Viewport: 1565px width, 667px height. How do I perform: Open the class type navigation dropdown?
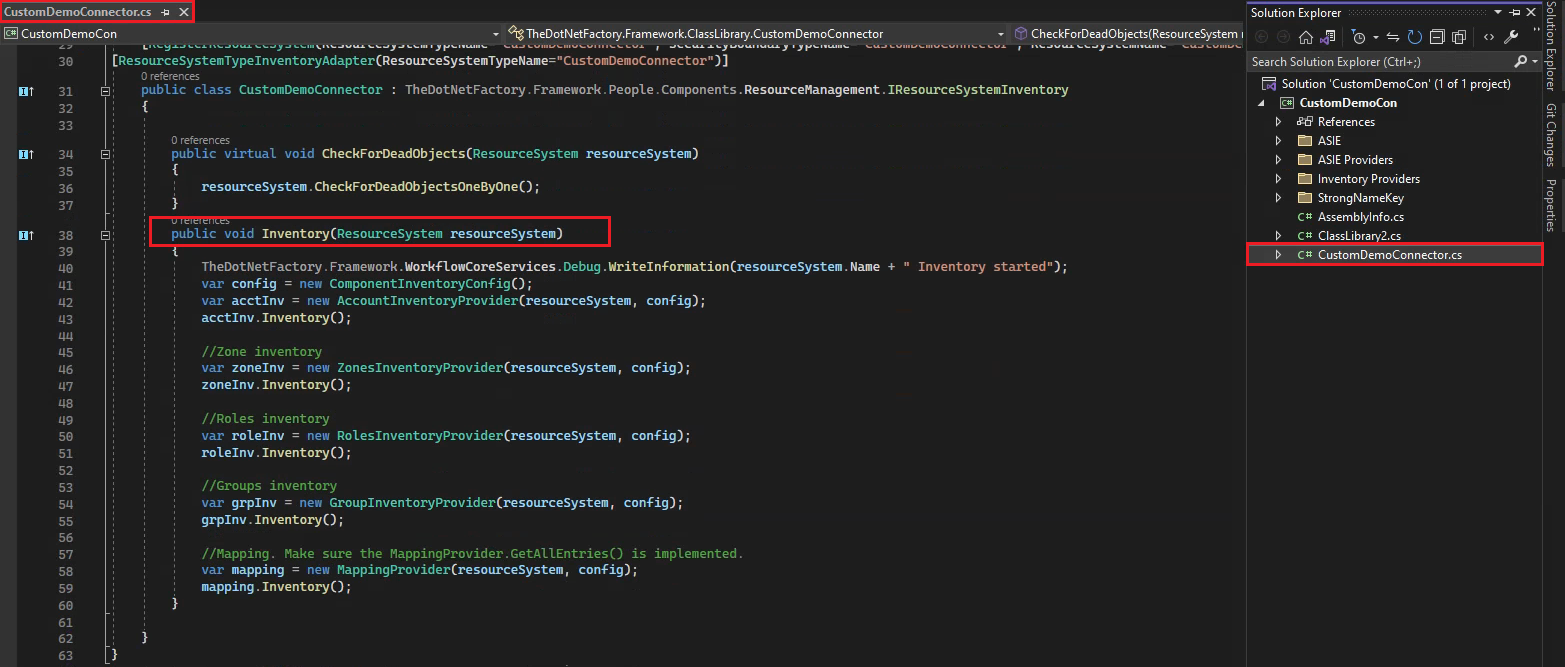point(1001,33)
